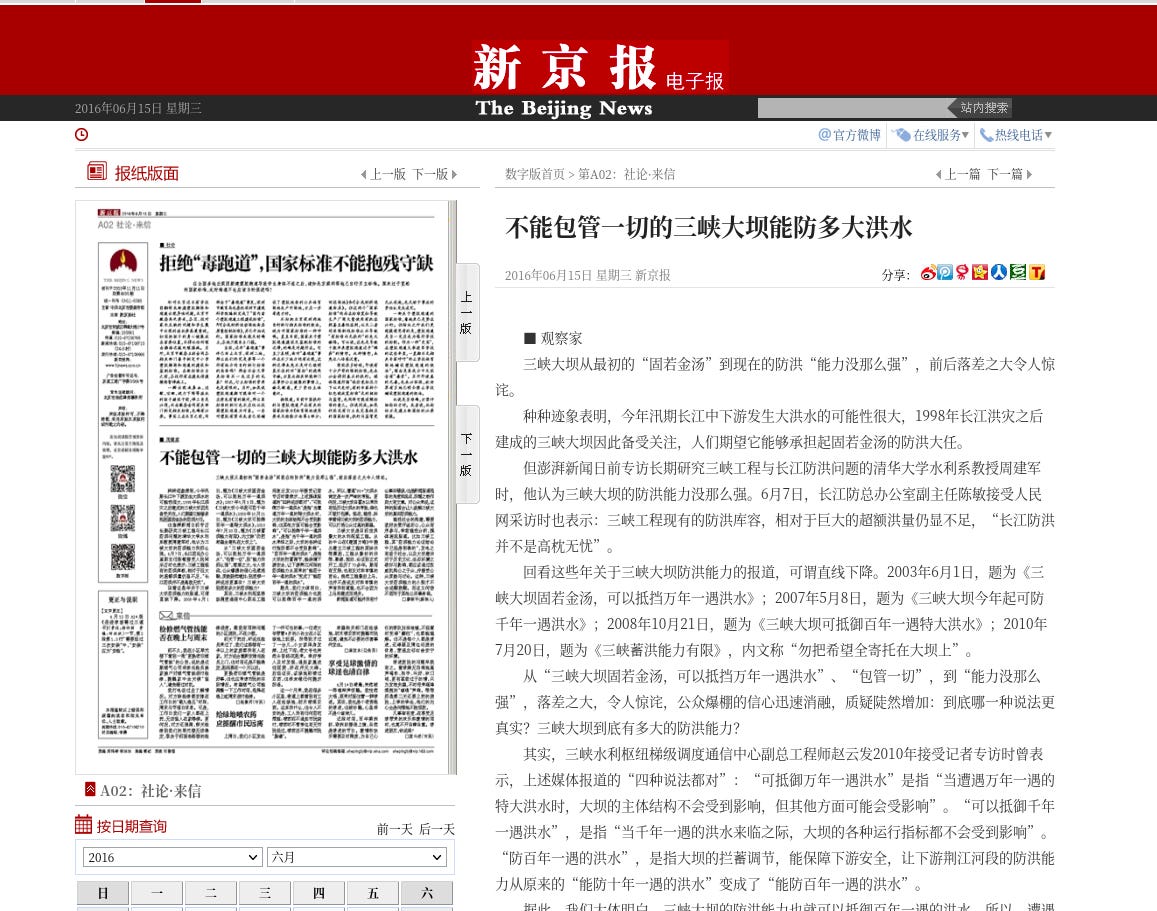1157x911 pixels.
Task: Share article to Douban icon
Action: point(1018,273)
